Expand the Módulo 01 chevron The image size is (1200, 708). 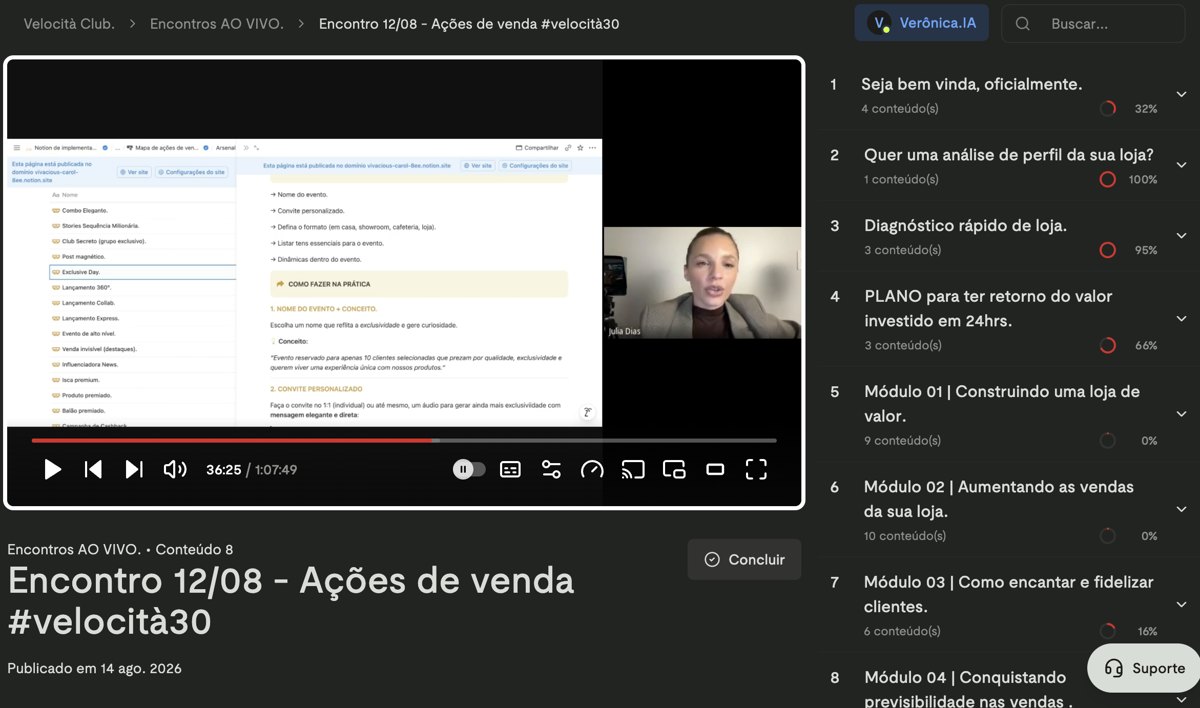1181,414
